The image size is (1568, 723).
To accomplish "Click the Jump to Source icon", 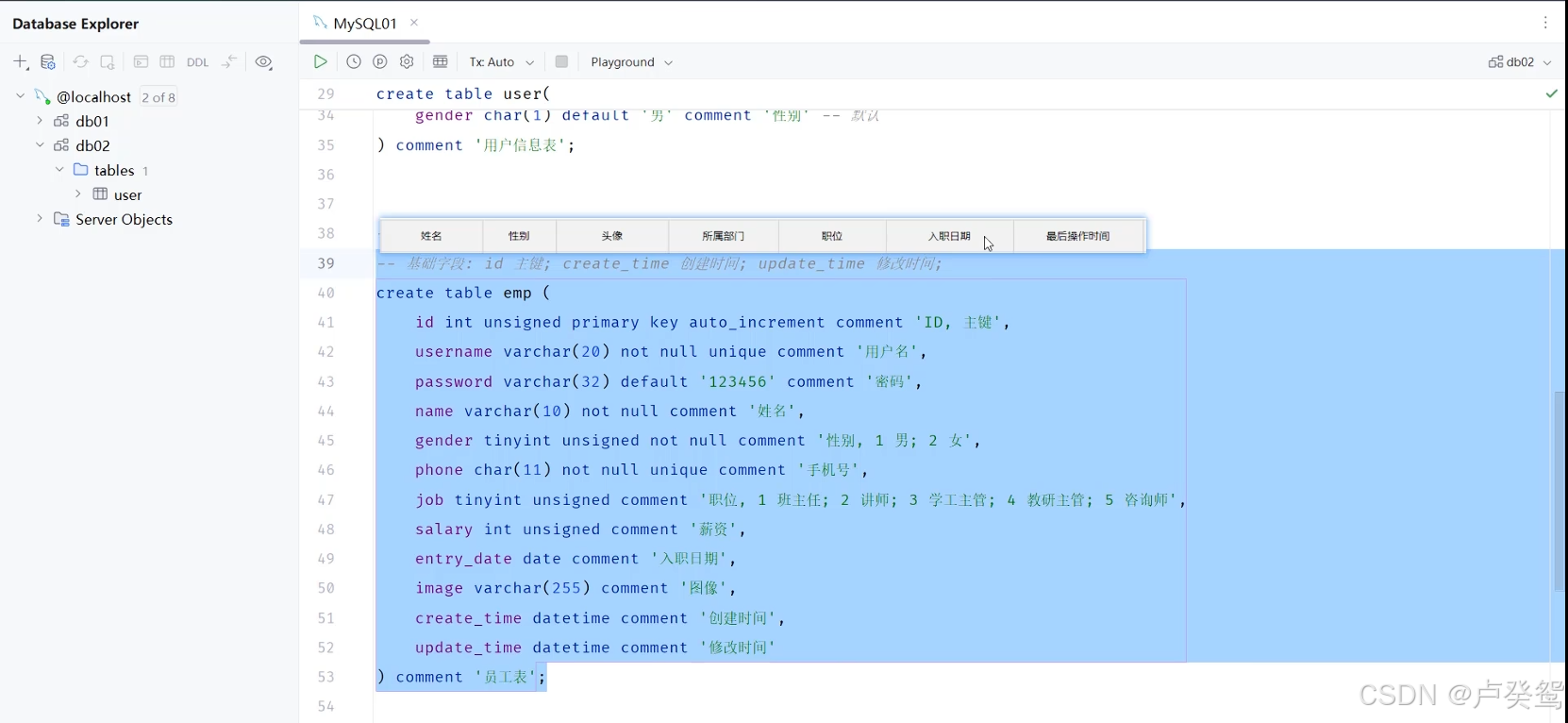I will pos(229,62).
